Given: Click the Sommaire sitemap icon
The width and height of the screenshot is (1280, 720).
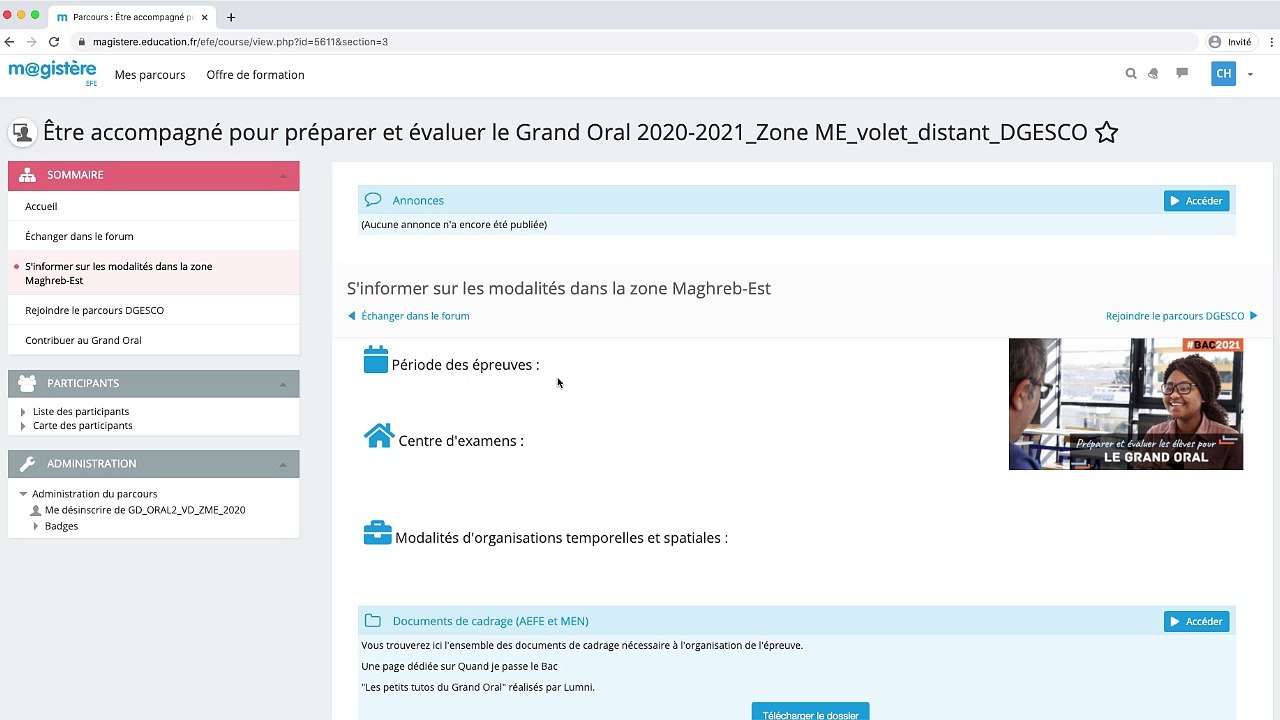Looking at the screenshot, I should pyautogui.click(x=27, y=175).
